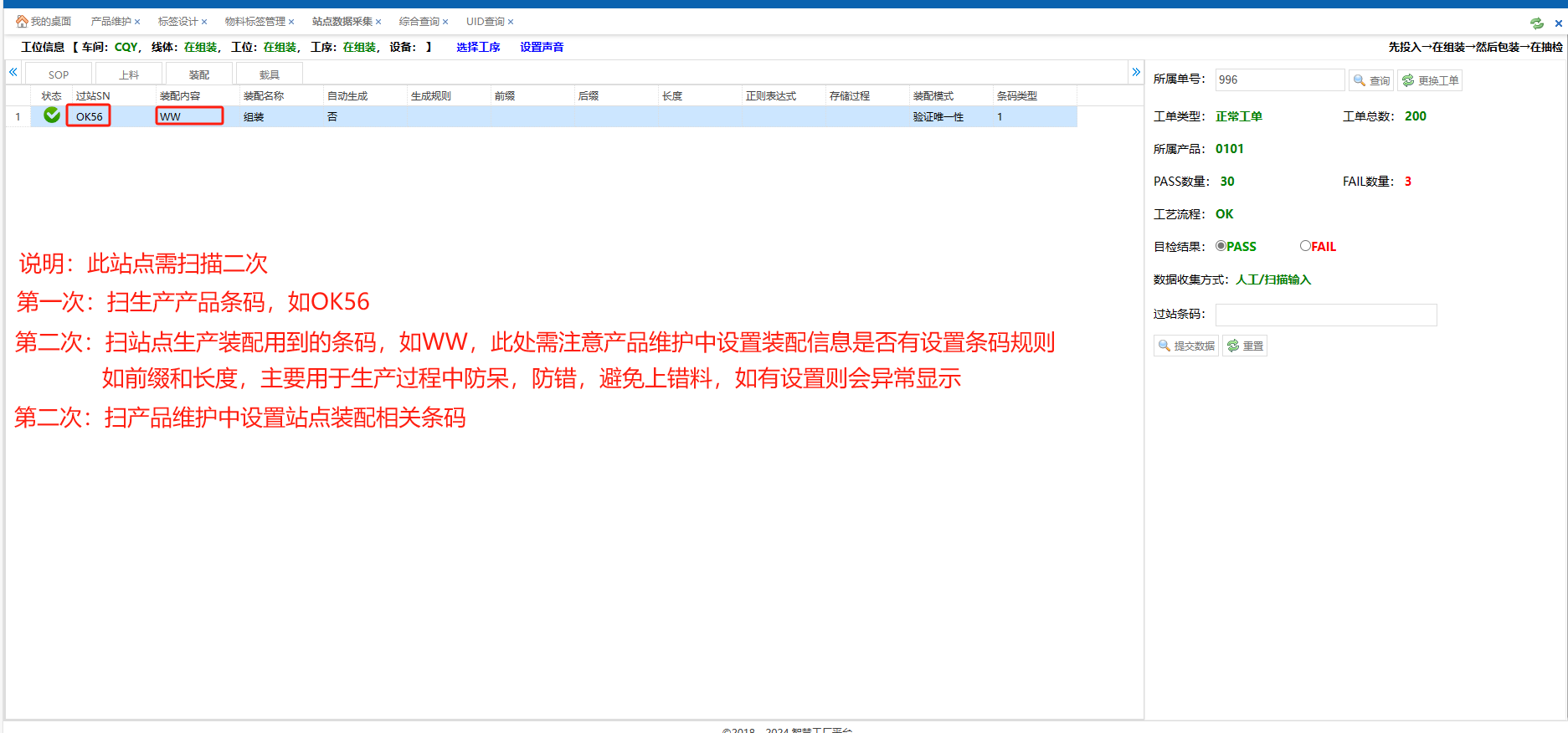1568x733 pixels.
Task: Select the PASS radio button
Action: click(1221, 246)
